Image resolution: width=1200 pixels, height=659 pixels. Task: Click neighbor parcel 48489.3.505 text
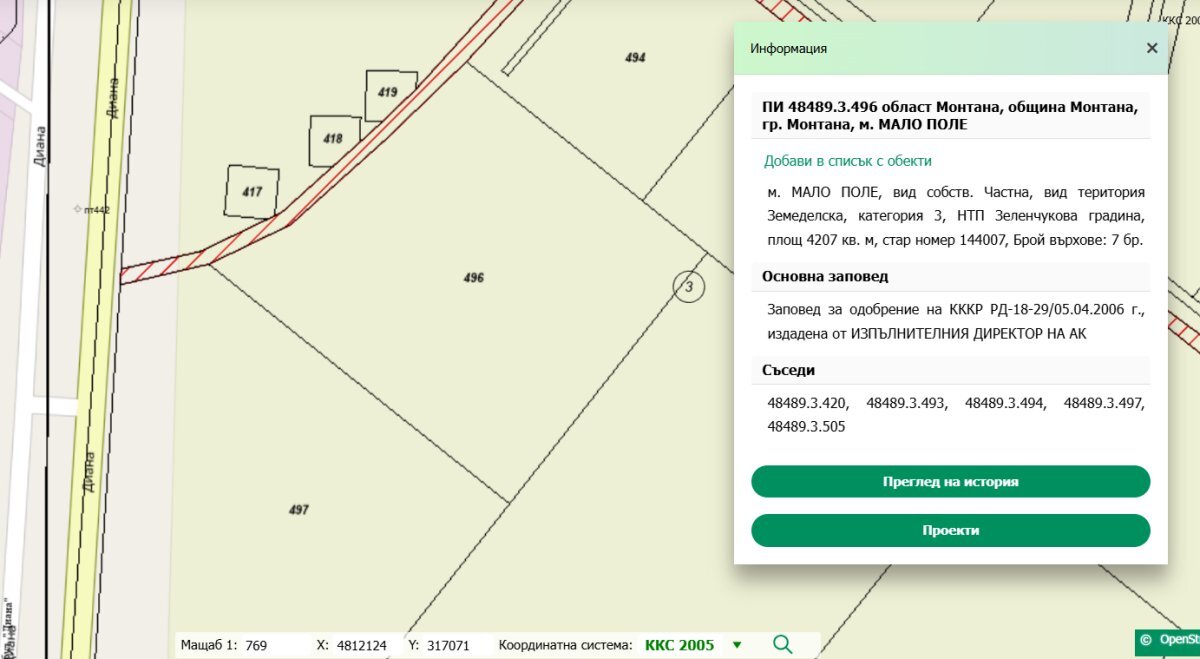click(807, 427)
